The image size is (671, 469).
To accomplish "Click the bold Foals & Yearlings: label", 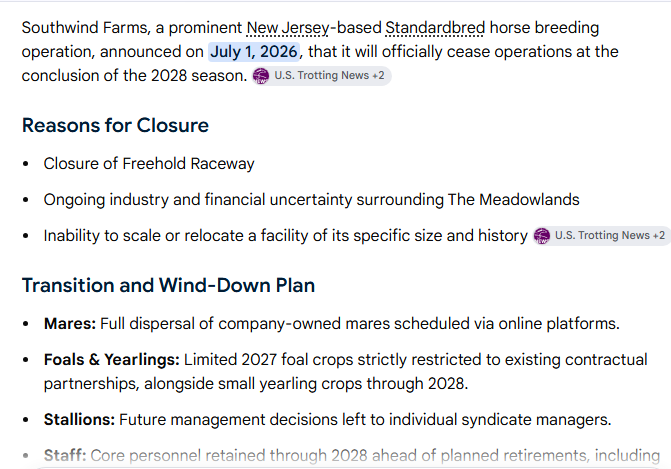I will (112, 360).
